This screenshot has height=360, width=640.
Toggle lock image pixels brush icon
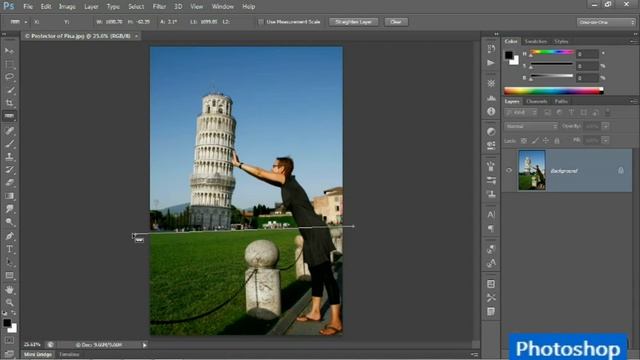coord(535,140)
